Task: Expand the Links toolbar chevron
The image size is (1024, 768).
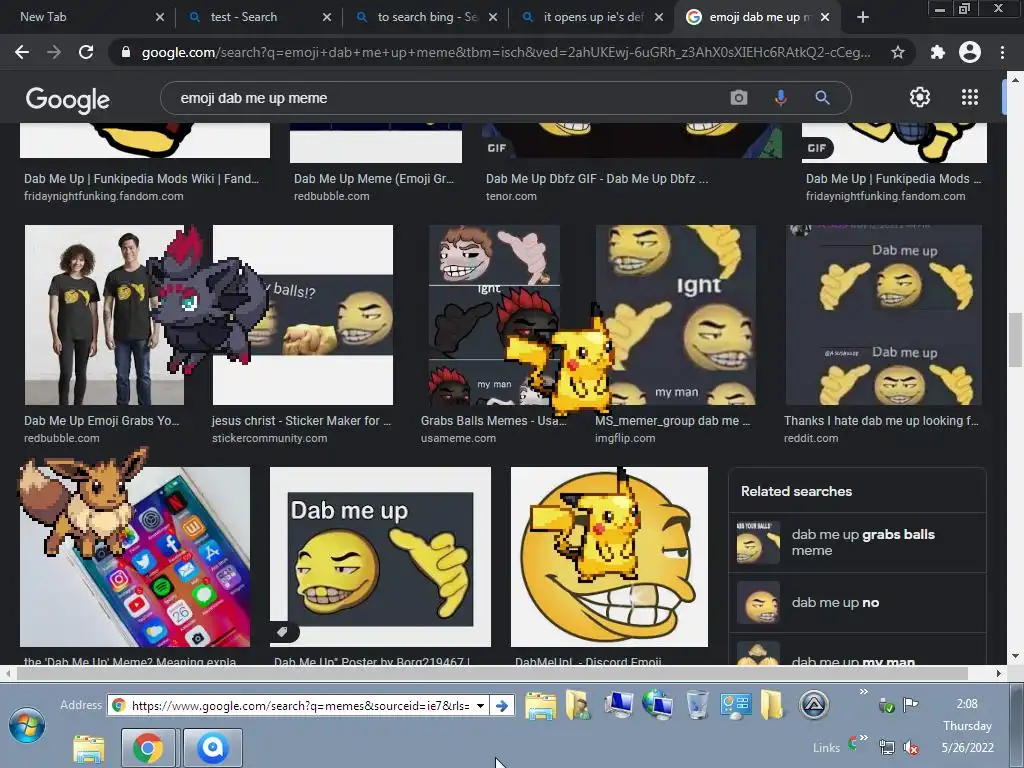Action: tap(863, 738)
